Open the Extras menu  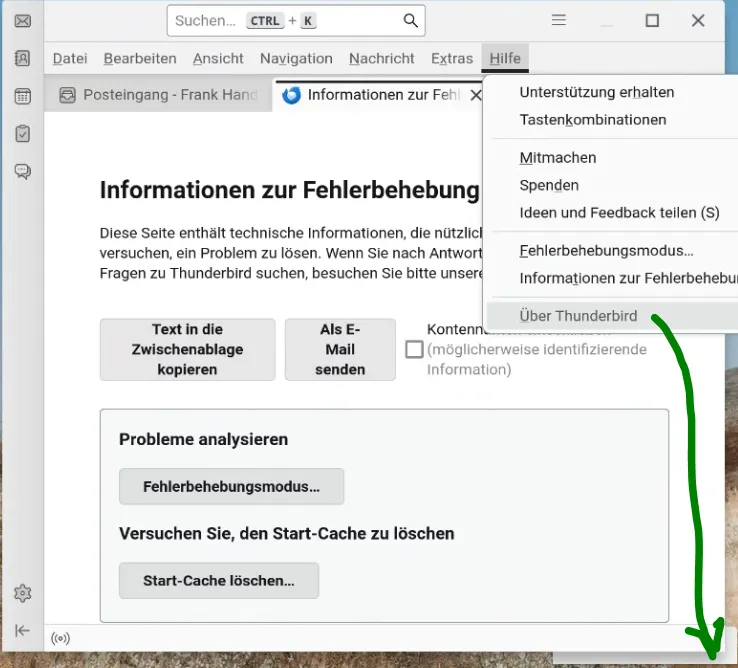coord(452,58)
